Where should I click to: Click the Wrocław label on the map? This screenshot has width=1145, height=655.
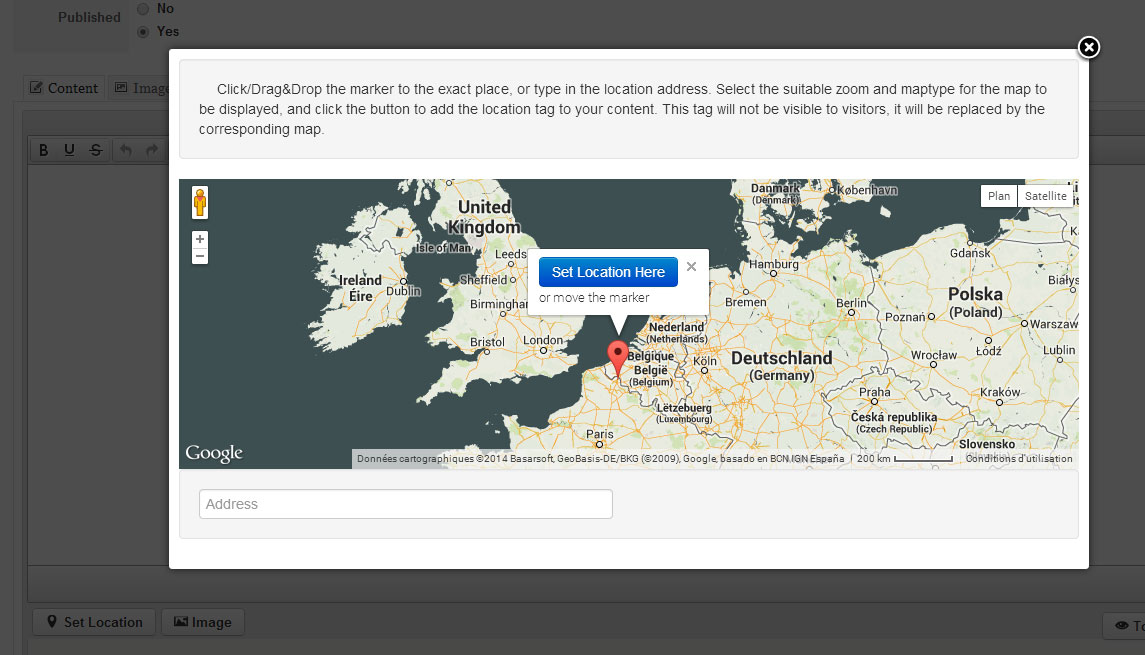pyautogui.click(x=933, y=355)
